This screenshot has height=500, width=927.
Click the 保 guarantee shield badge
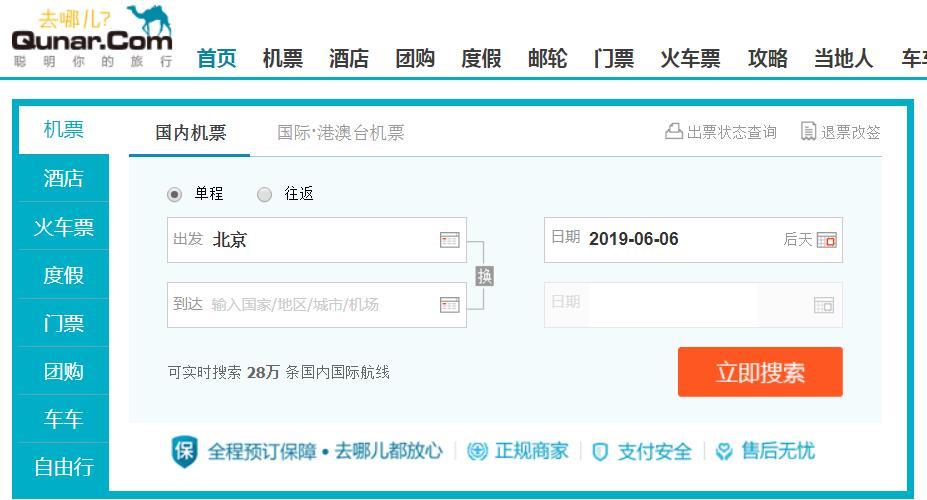pyautogui.click(x=184, y=452)
